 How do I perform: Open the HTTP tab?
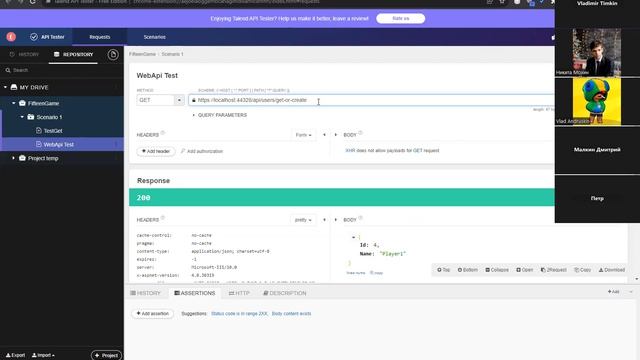tap(239, 293)
